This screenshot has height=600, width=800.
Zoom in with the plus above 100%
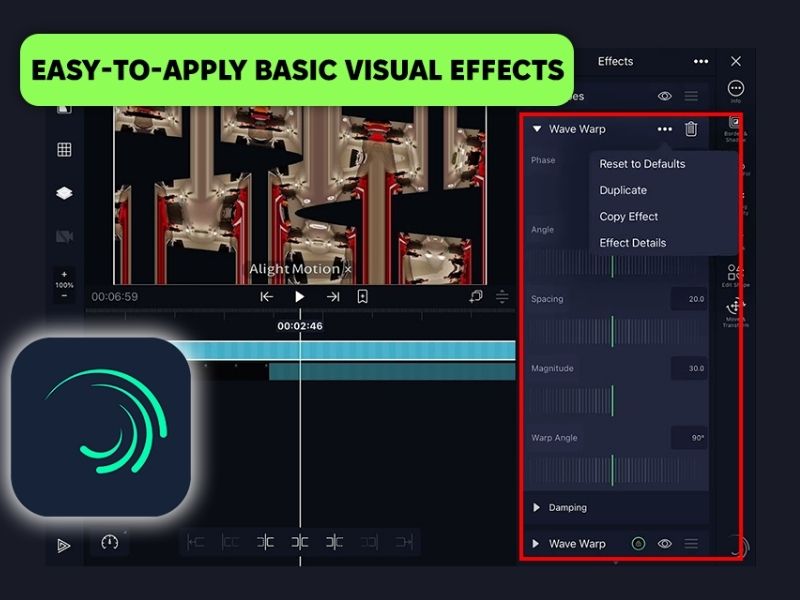(x=64, y=274)
